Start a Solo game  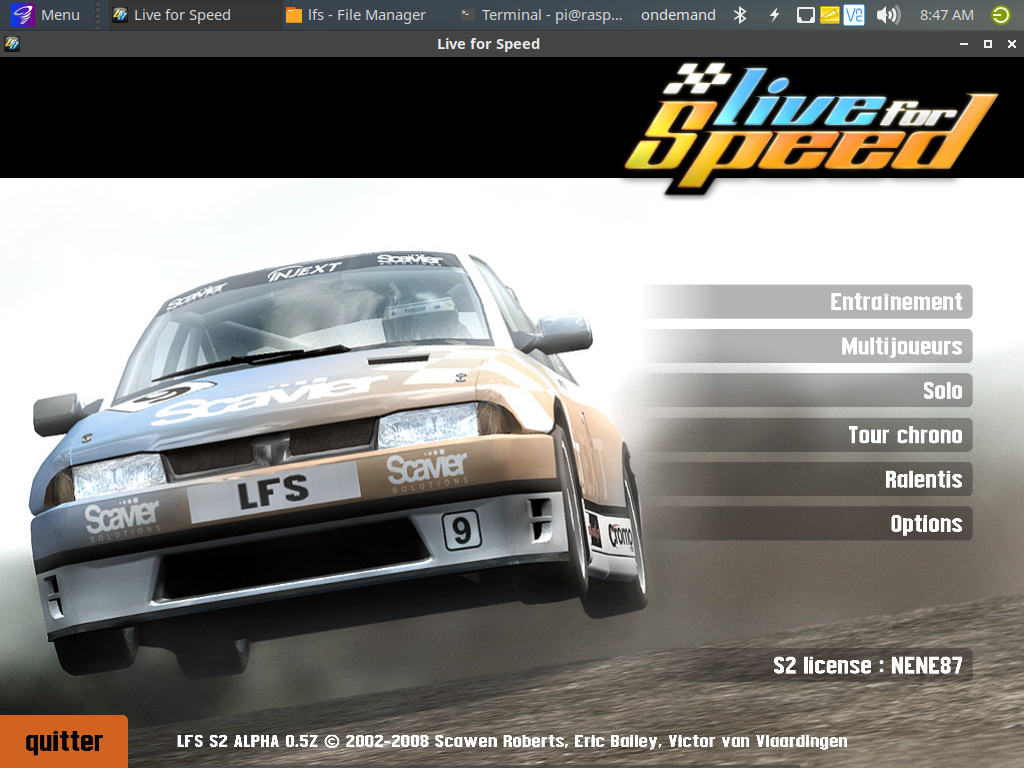coord(808,391)
